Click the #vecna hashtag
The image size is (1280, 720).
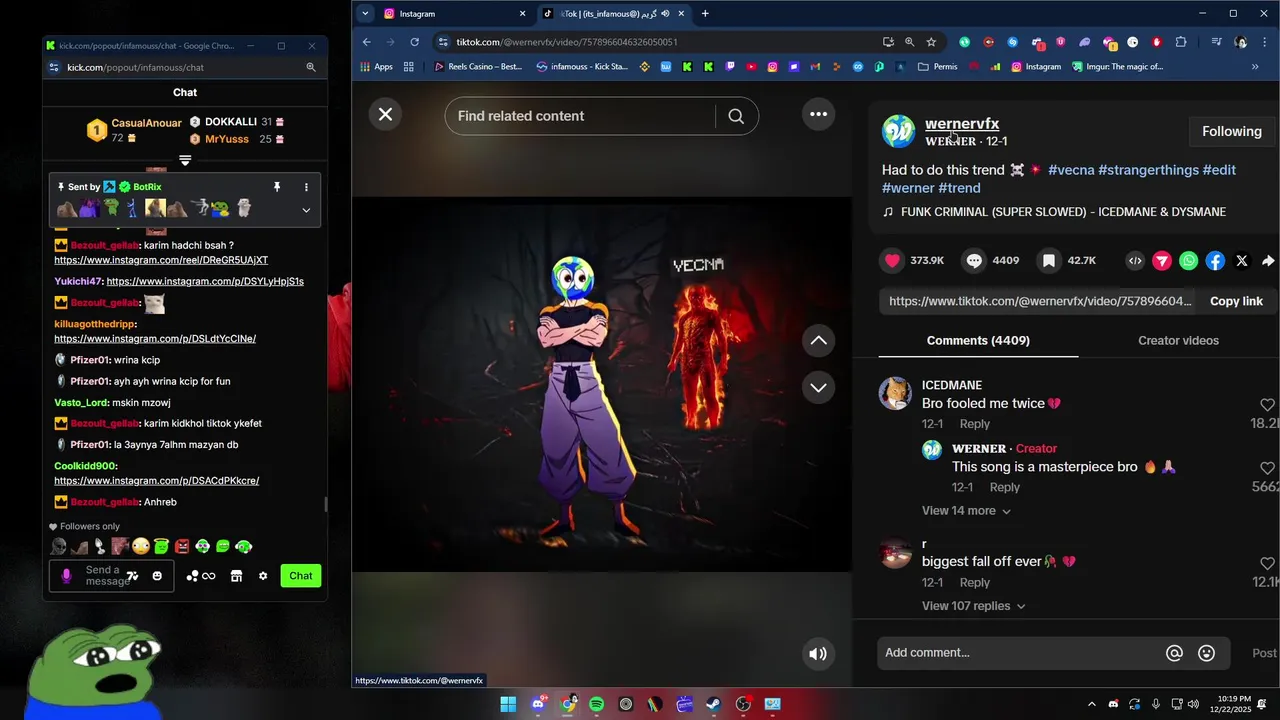coord(1071,170)
